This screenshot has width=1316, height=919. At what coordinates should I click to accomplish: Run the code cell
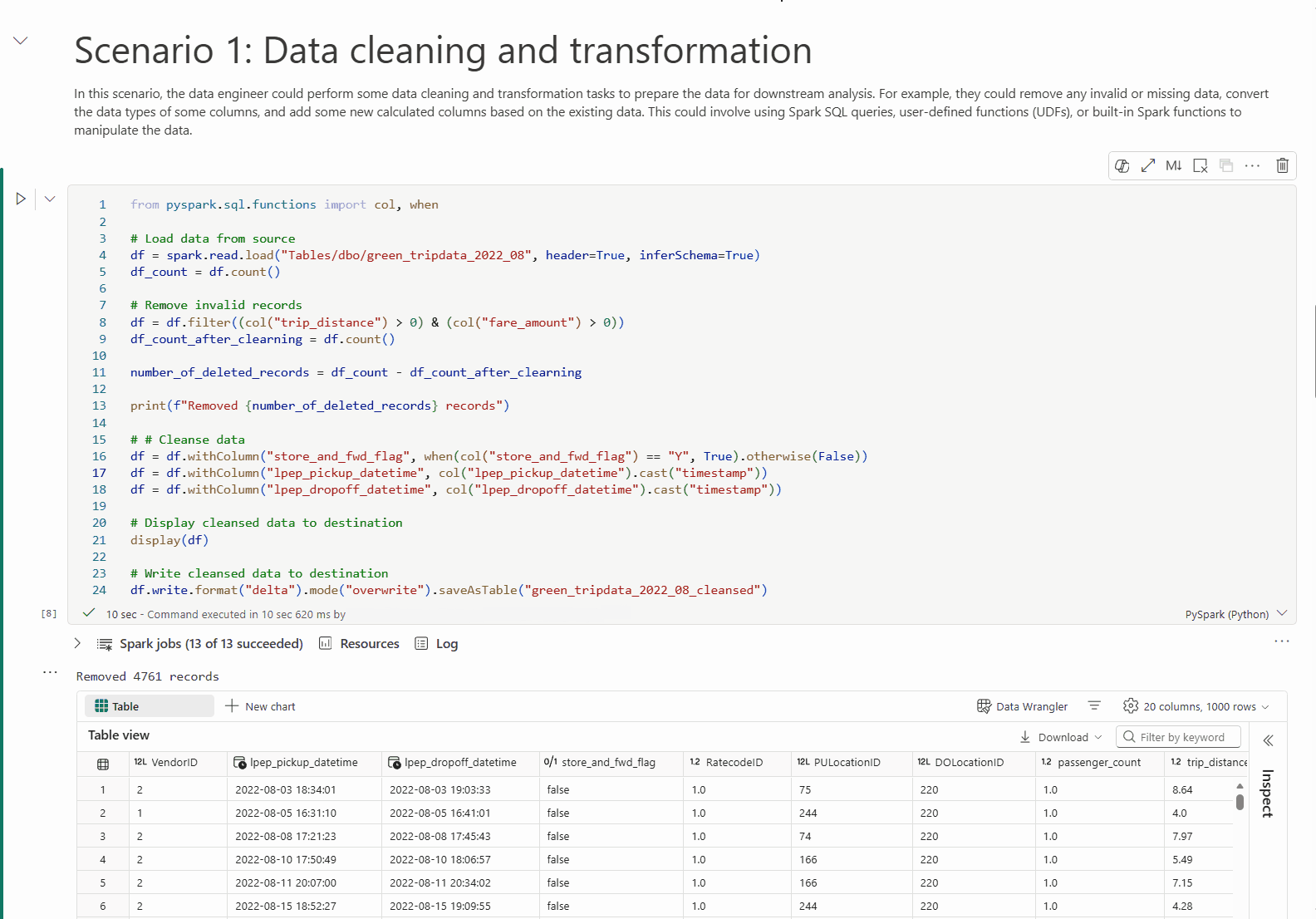(21, 199)
